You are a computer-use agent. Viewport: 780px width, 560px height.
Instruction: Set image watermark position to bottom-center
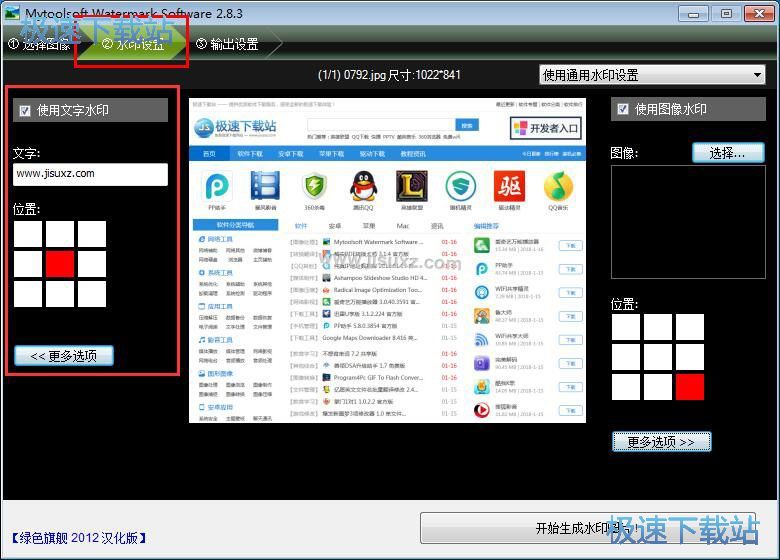click(x=658, y=387)
